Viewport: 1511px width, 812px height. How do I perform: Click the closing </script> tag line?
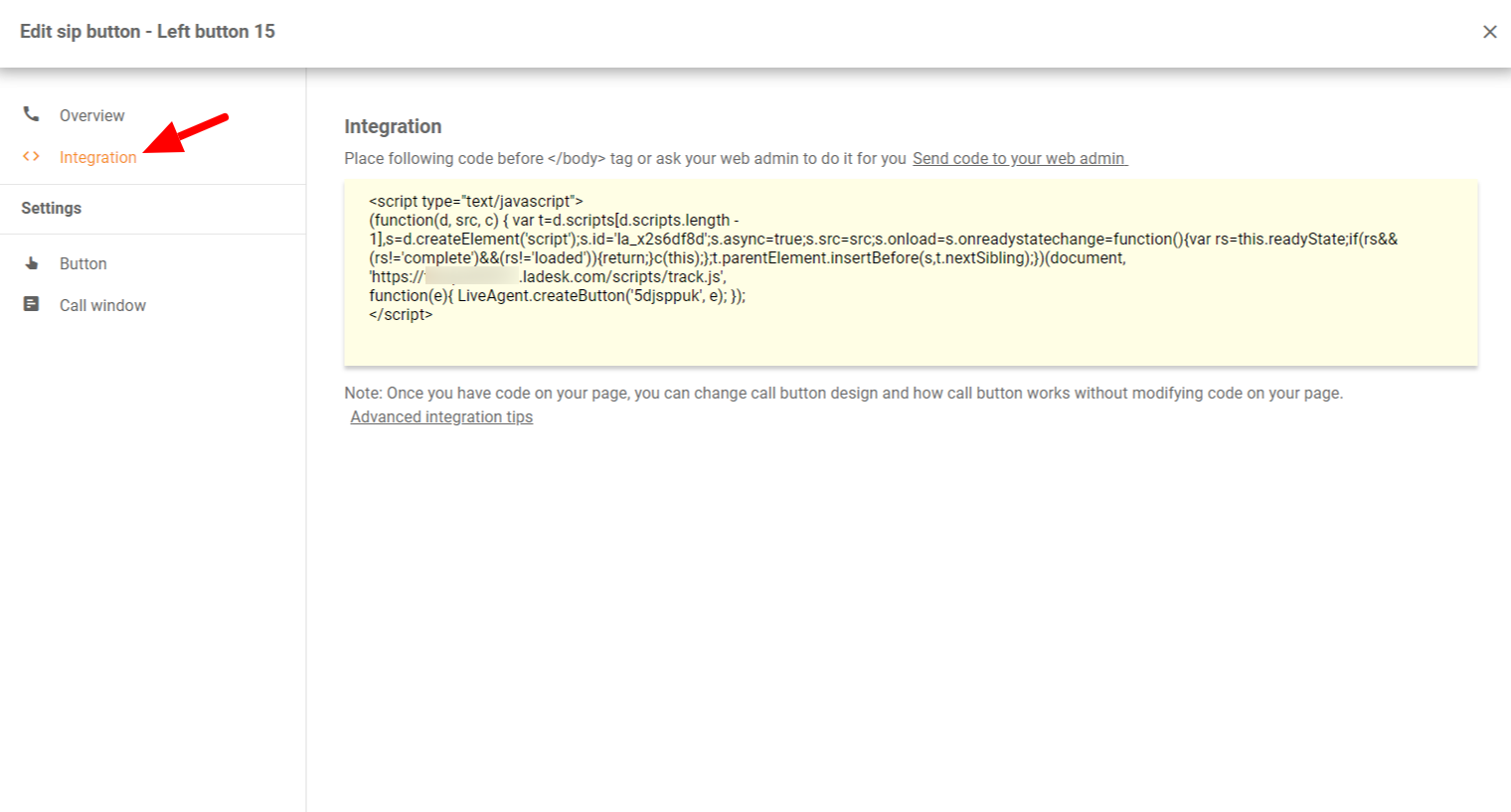401,314
